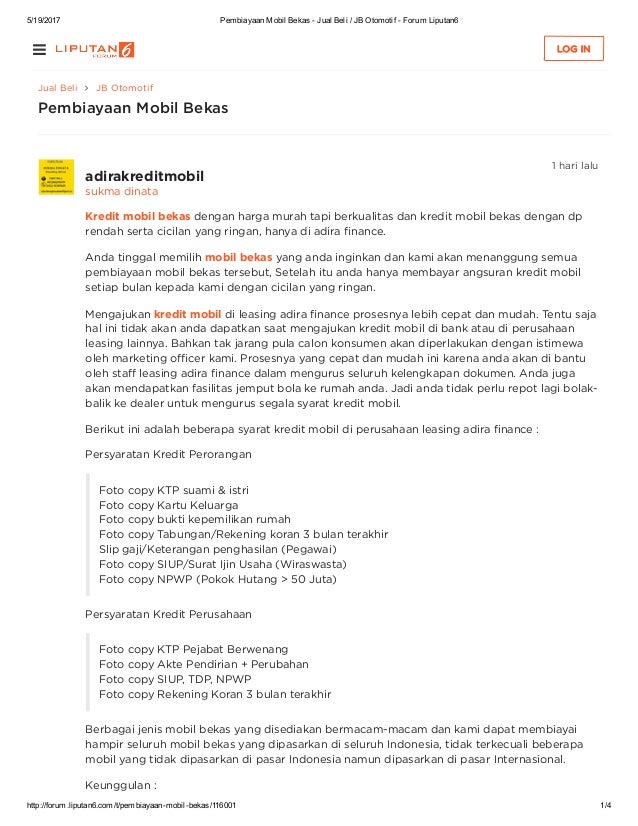Go to Jual Beli breadcrumb

(x=57, y=88)
